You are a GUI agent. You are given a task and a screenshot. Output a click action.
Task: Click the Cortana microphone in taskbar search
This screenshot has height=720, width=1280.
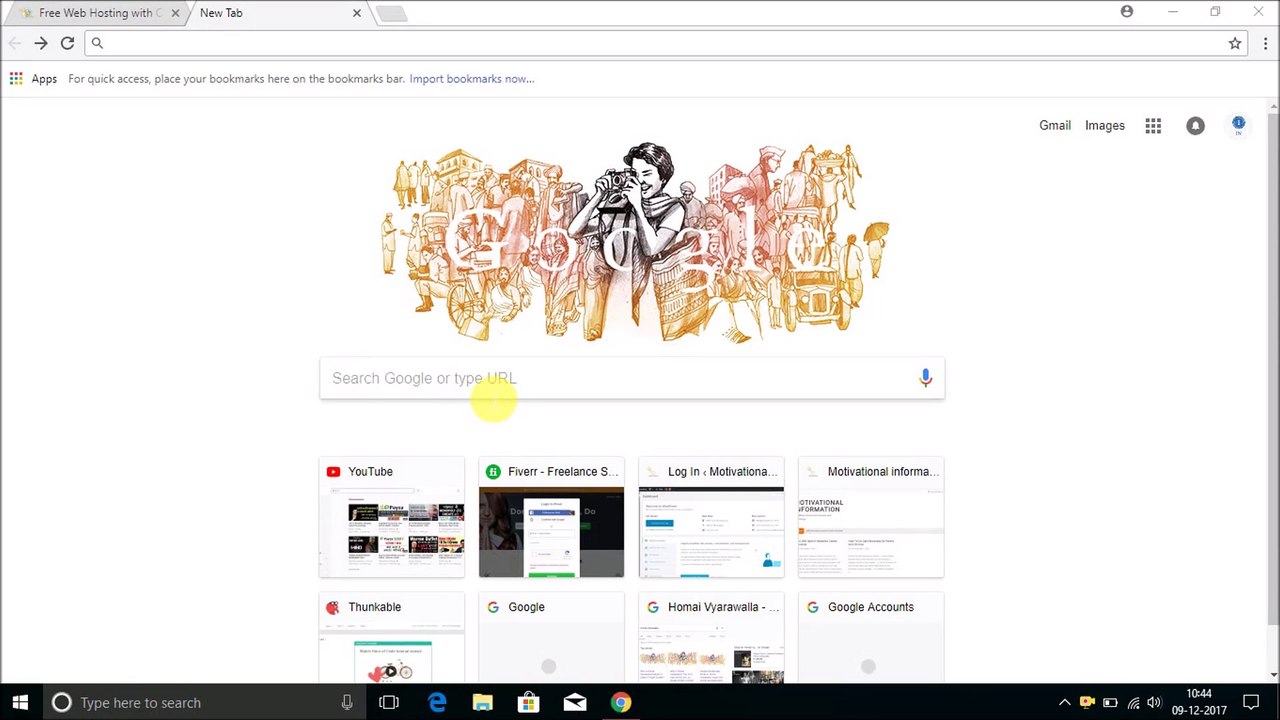tap(347, 702)
